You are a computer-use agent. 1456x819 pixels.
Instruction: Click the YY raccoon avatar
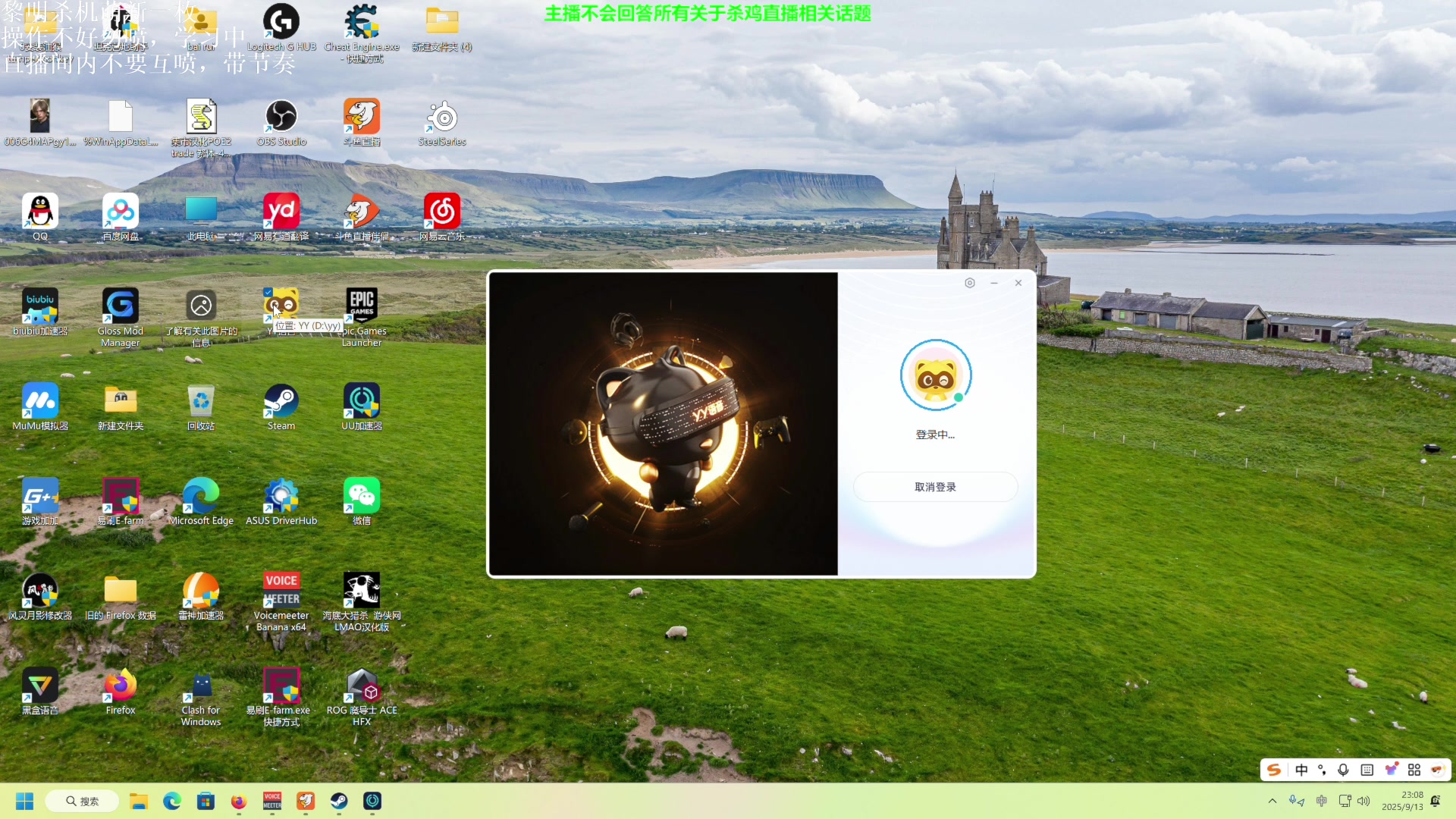(x=936, y=375)
